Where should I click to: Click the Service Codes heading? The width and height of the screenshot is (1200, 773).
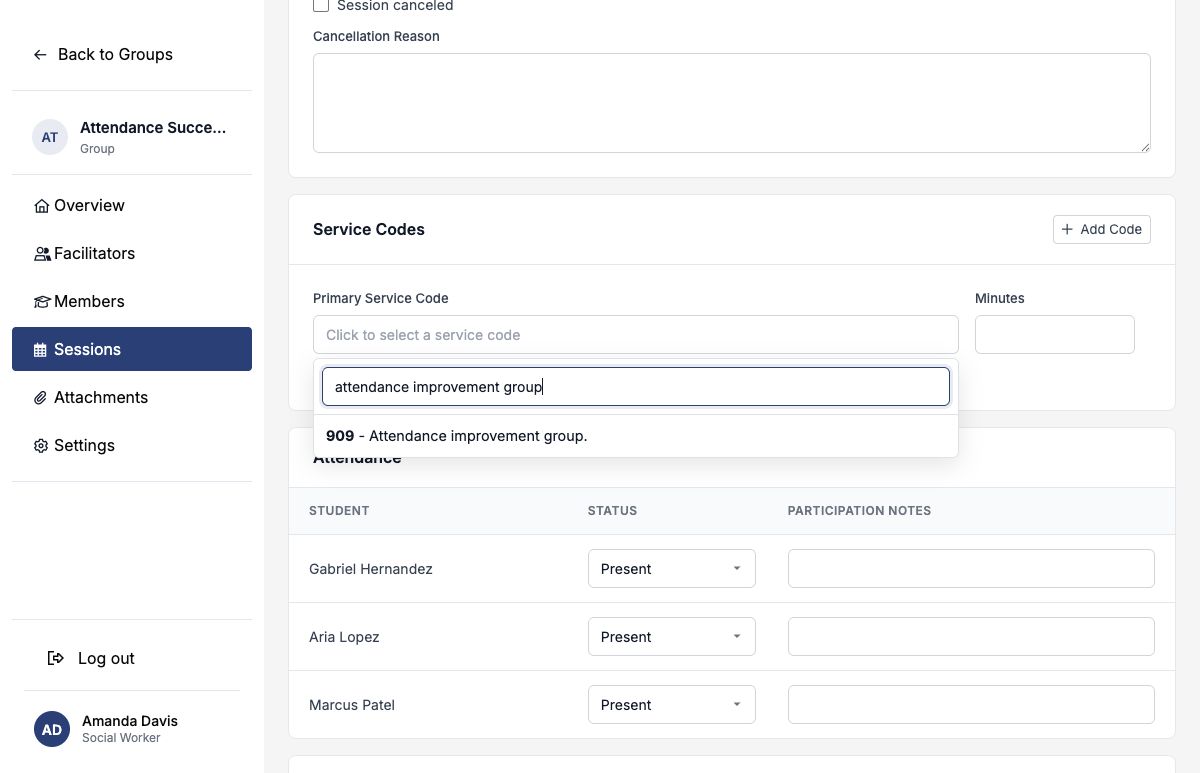(369, 230)
